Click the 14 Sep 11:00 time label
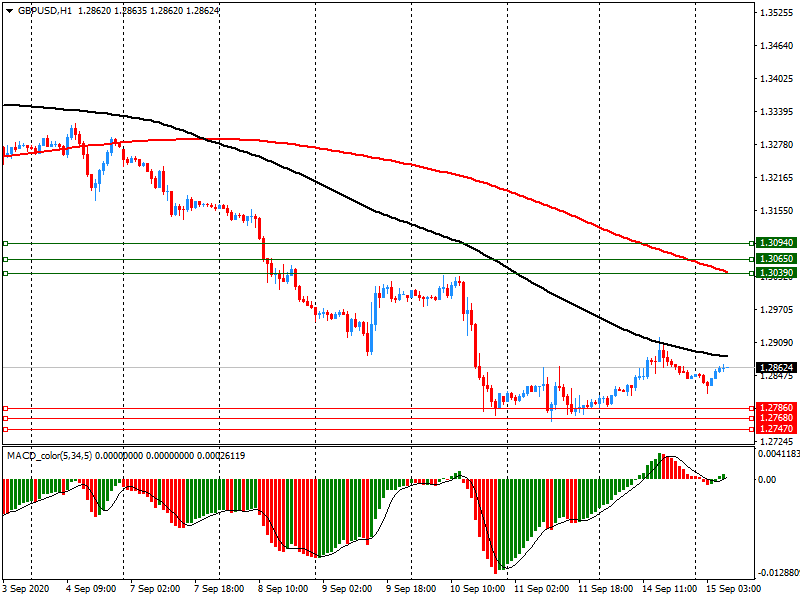This screenshot has width=800, height=600. pyautogui.click(x=669, y=589)
